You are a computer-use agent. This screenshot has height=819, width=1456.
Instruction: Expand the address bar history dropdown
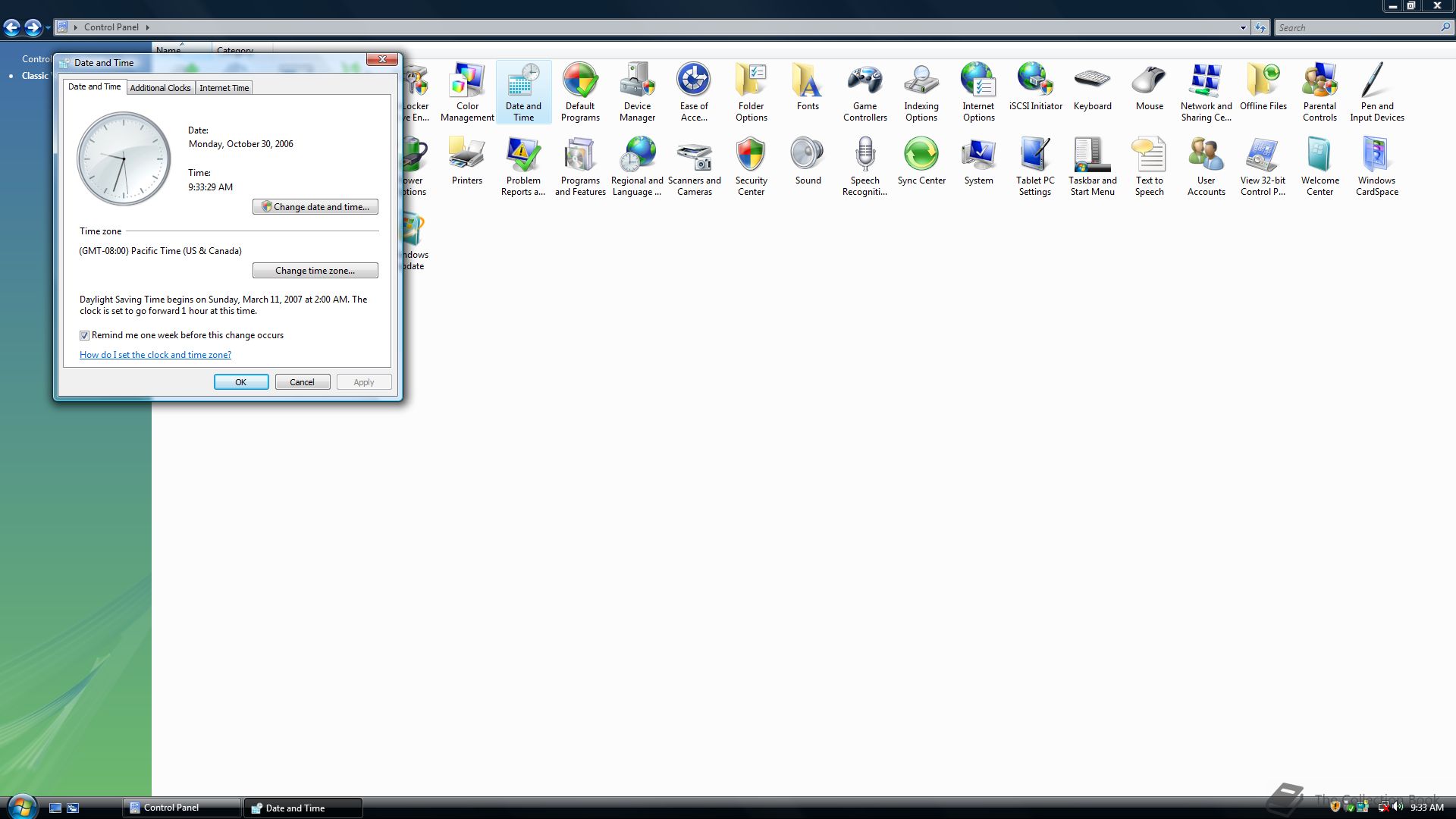point(1243,27)
